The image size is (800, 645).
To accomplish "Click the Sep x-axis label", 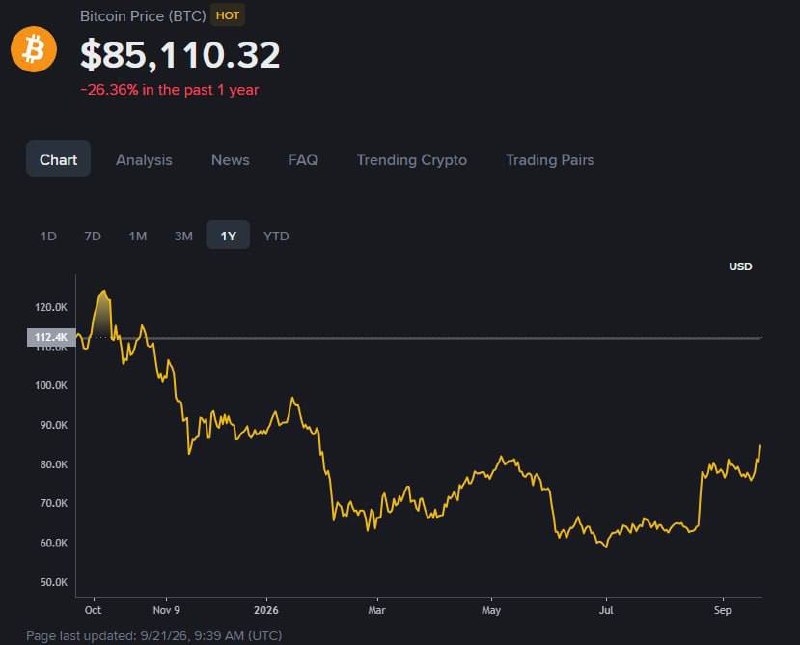I will click(722, 610).
